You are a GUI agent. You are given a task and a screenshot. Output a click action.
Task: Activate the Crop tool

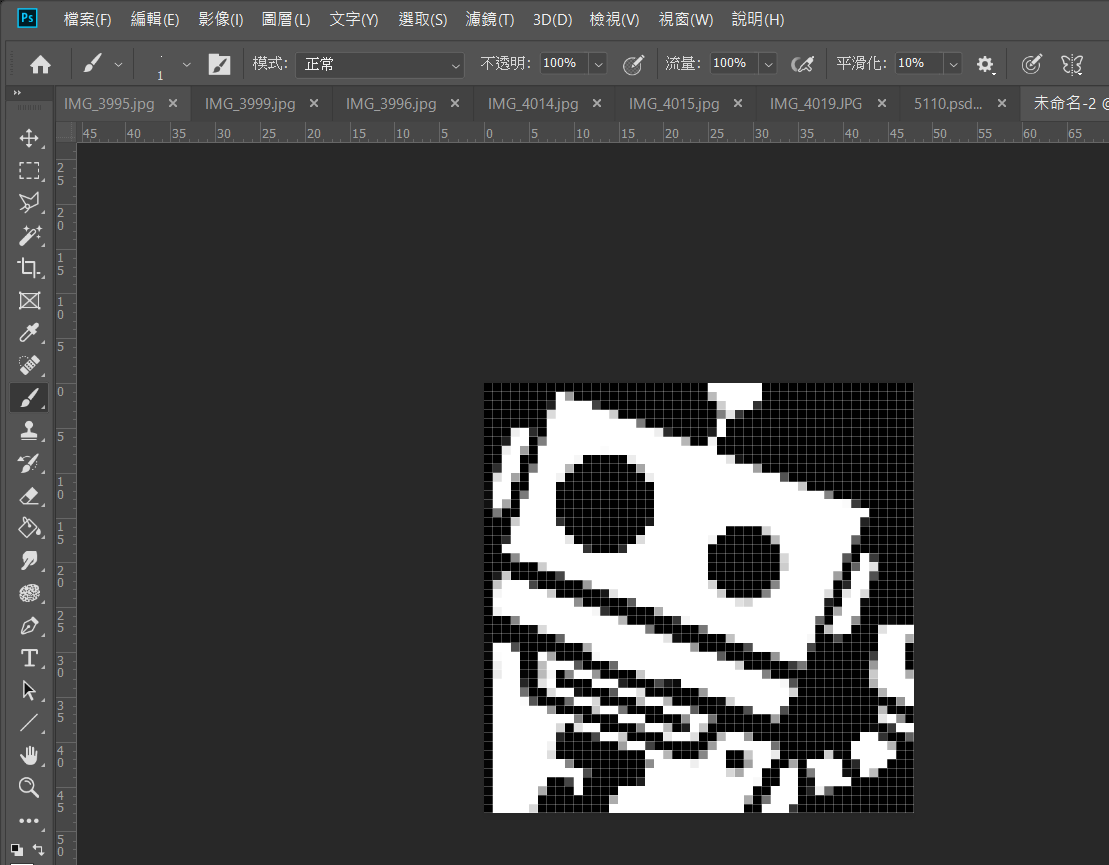tap(29, 268)
